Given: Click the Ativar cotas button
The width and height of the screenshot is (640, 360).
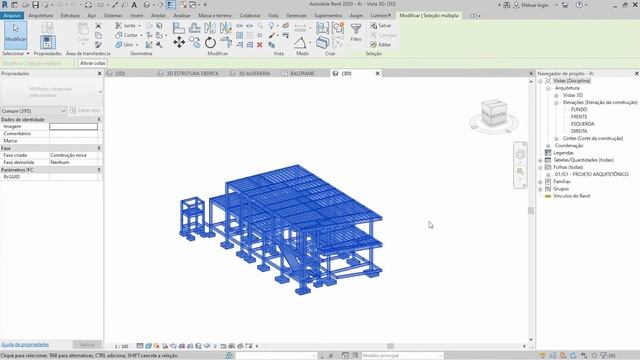Looking at the screenshot, I should 93,63.
